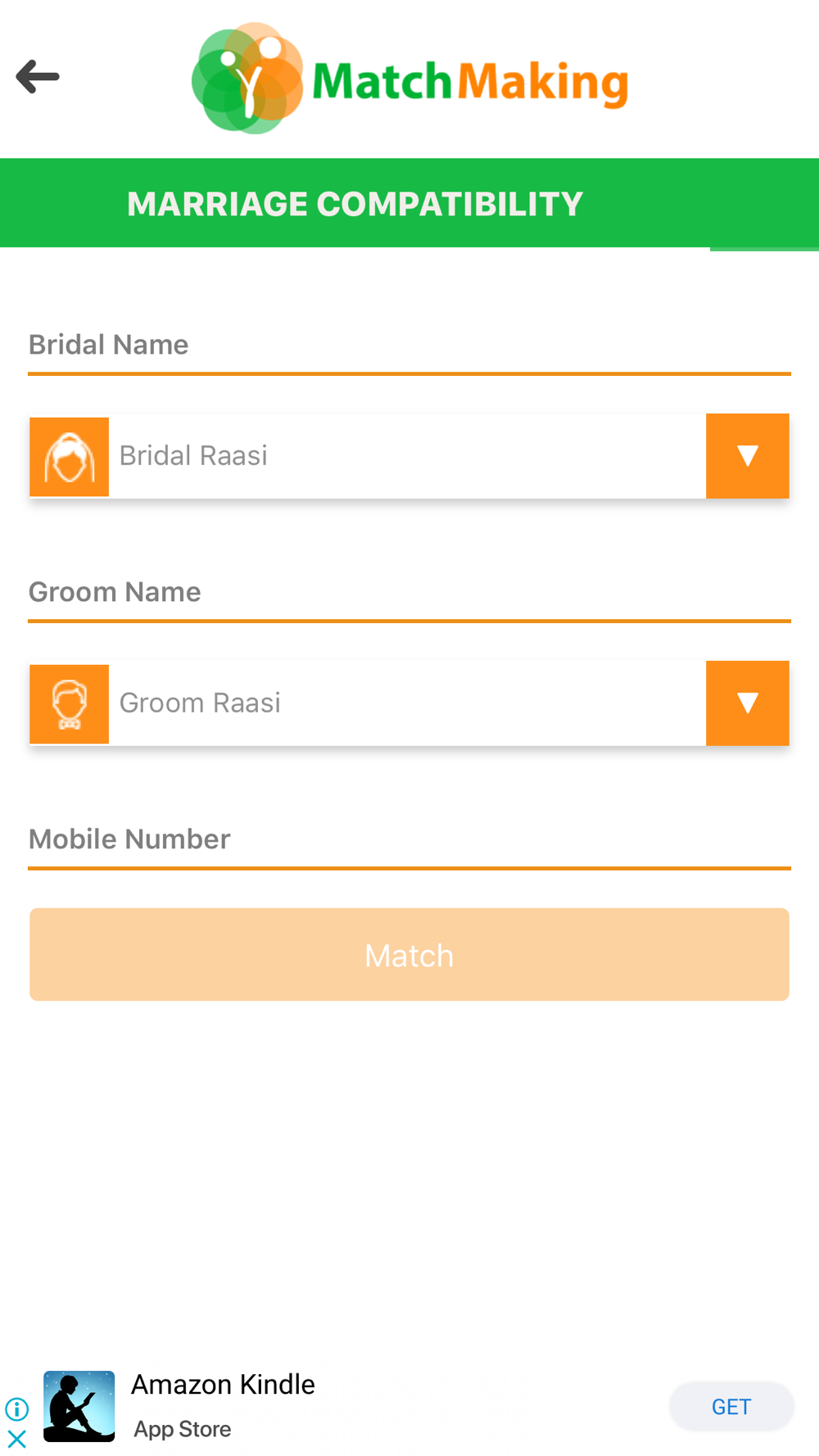Select the Marriage Compatibility header tab
The image size is (819, 1456).
point(355,203)
